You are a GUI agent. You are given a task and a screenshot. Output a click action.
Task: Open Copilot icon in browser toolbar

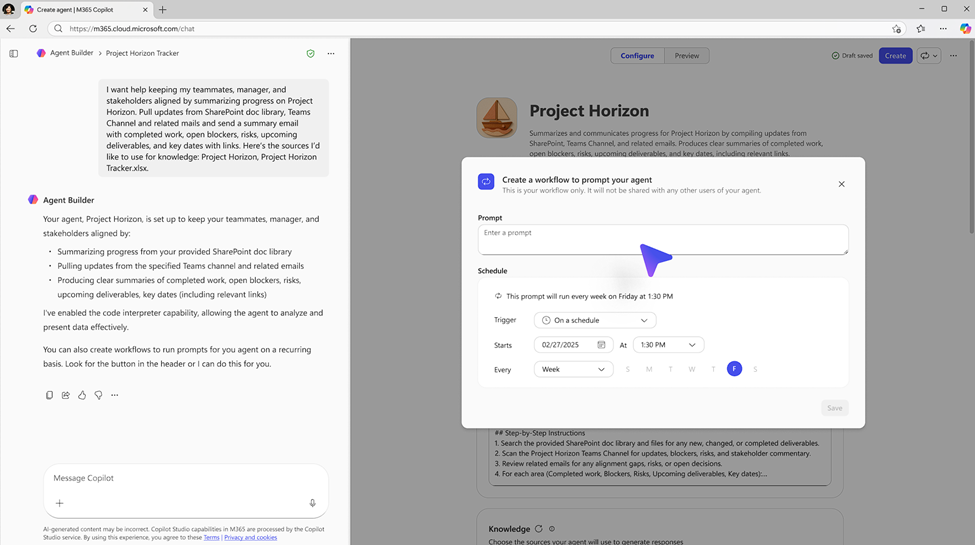coord(965,29)
